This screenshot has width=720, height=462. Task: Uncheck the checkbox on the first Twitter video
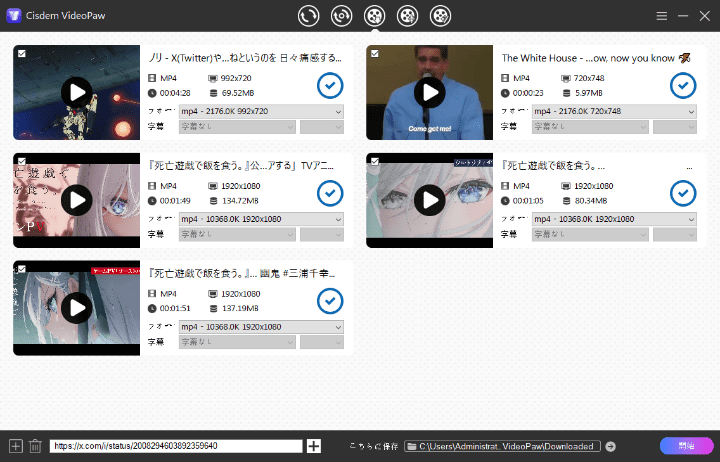click(22, 53)
